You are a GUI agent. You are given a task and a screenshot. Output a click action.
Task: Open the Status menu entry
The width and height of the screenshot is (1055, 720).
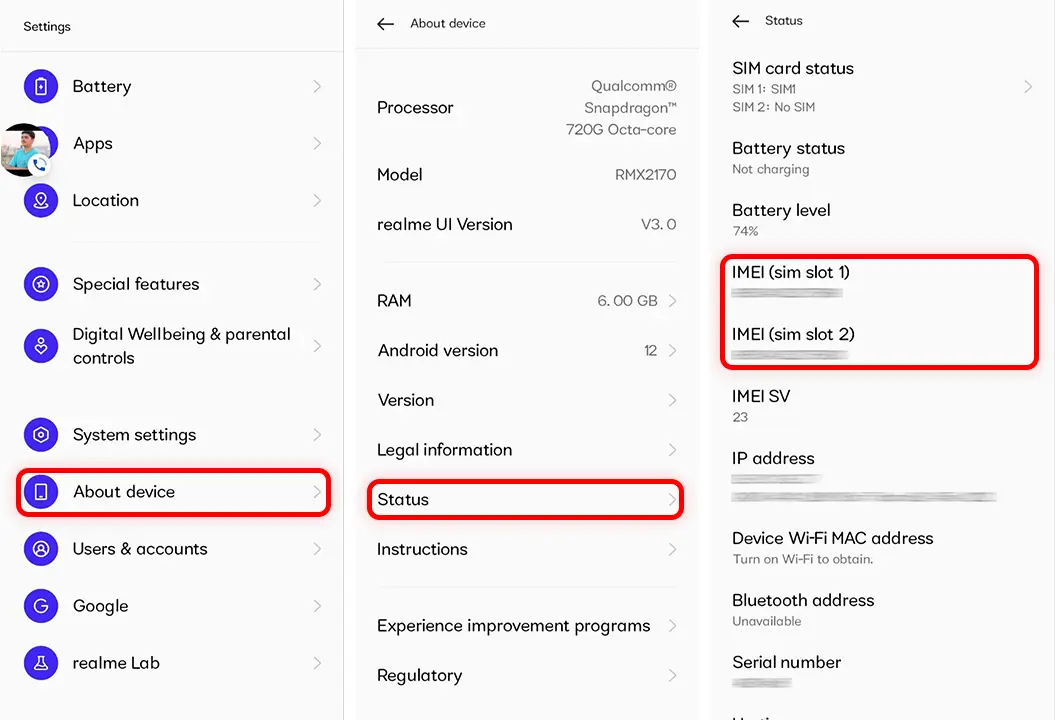coord(525,500)
